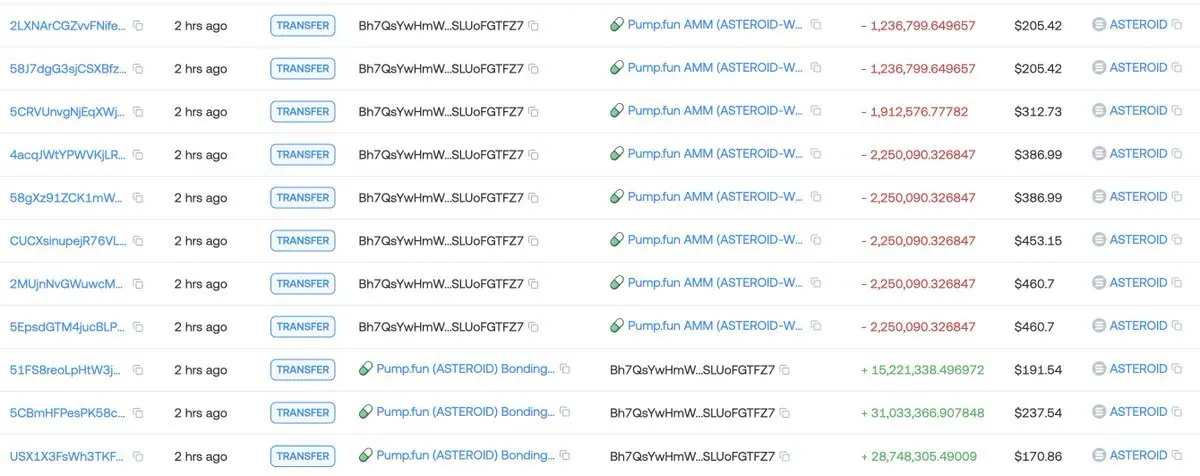1200x476 pixels.
Task: Click pill icon beside Bonding Curve in $191.54 row
Action: tap(366, 369)
